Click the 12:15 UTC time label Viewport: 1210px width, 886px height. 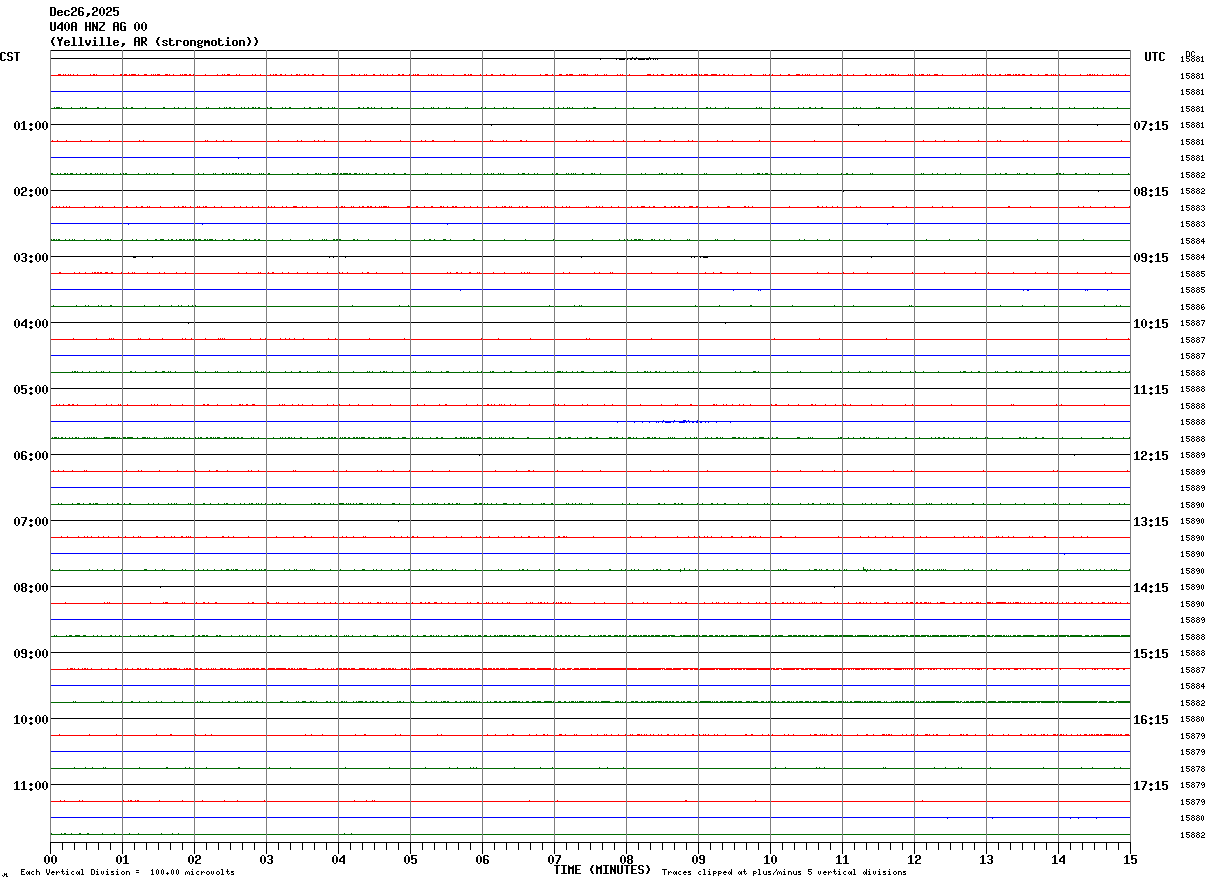tap(1150, 456)
